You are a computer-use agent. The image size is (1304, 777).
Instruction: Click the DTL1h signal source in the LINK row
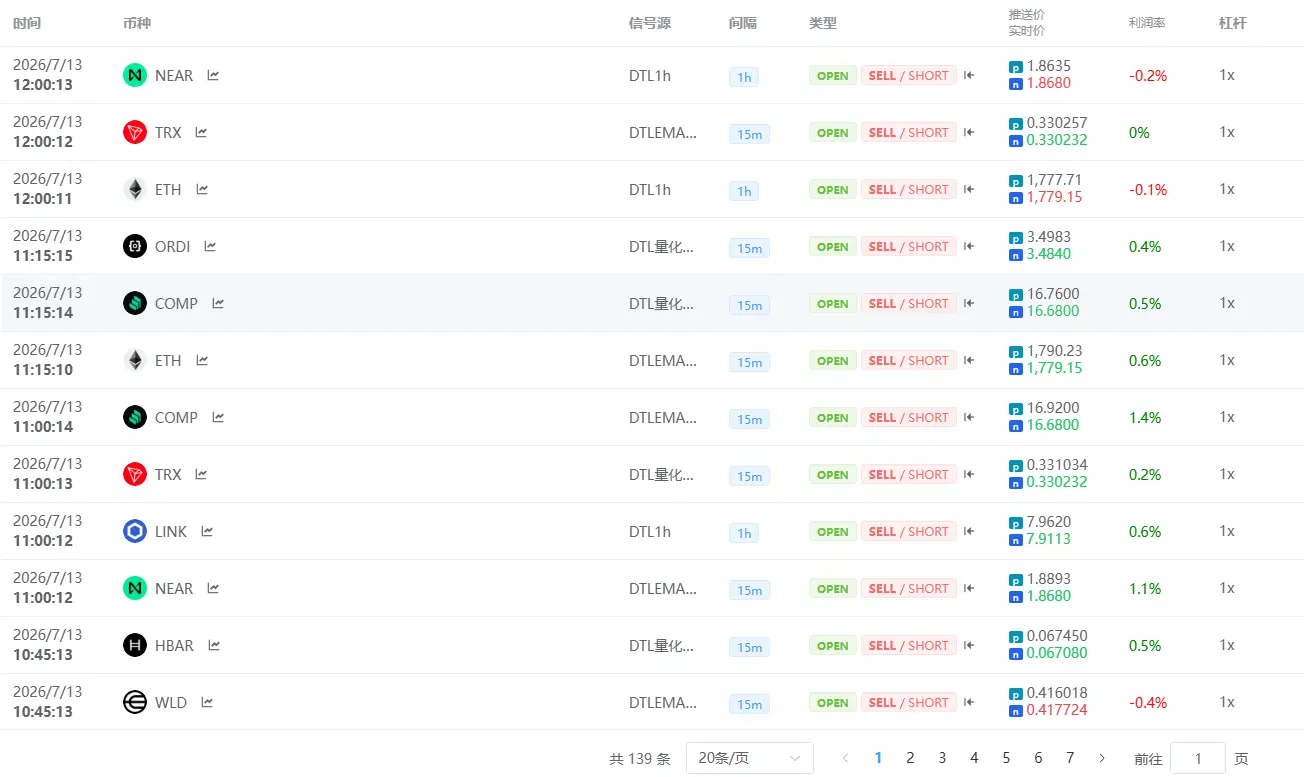pyautogui.click(x=650, y=531)
